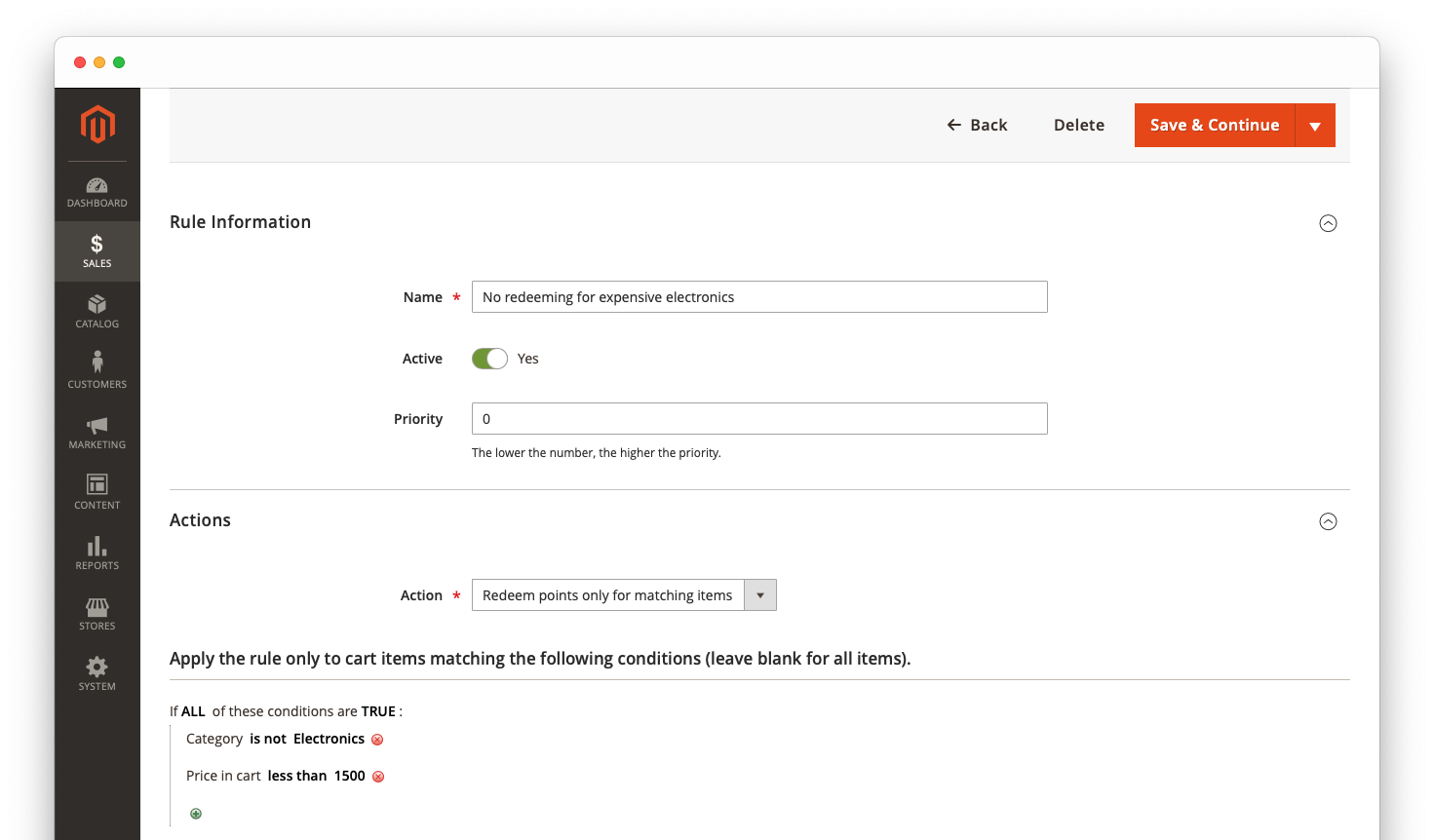
Task: Delete this rule
Action: (x=1078, y=125)
